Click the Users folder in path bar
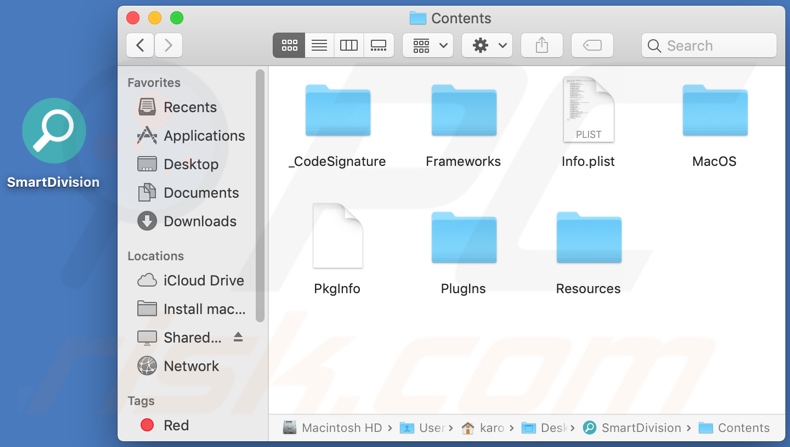The image size is (790, 447). pyautogui.click(x=422, y=428)
